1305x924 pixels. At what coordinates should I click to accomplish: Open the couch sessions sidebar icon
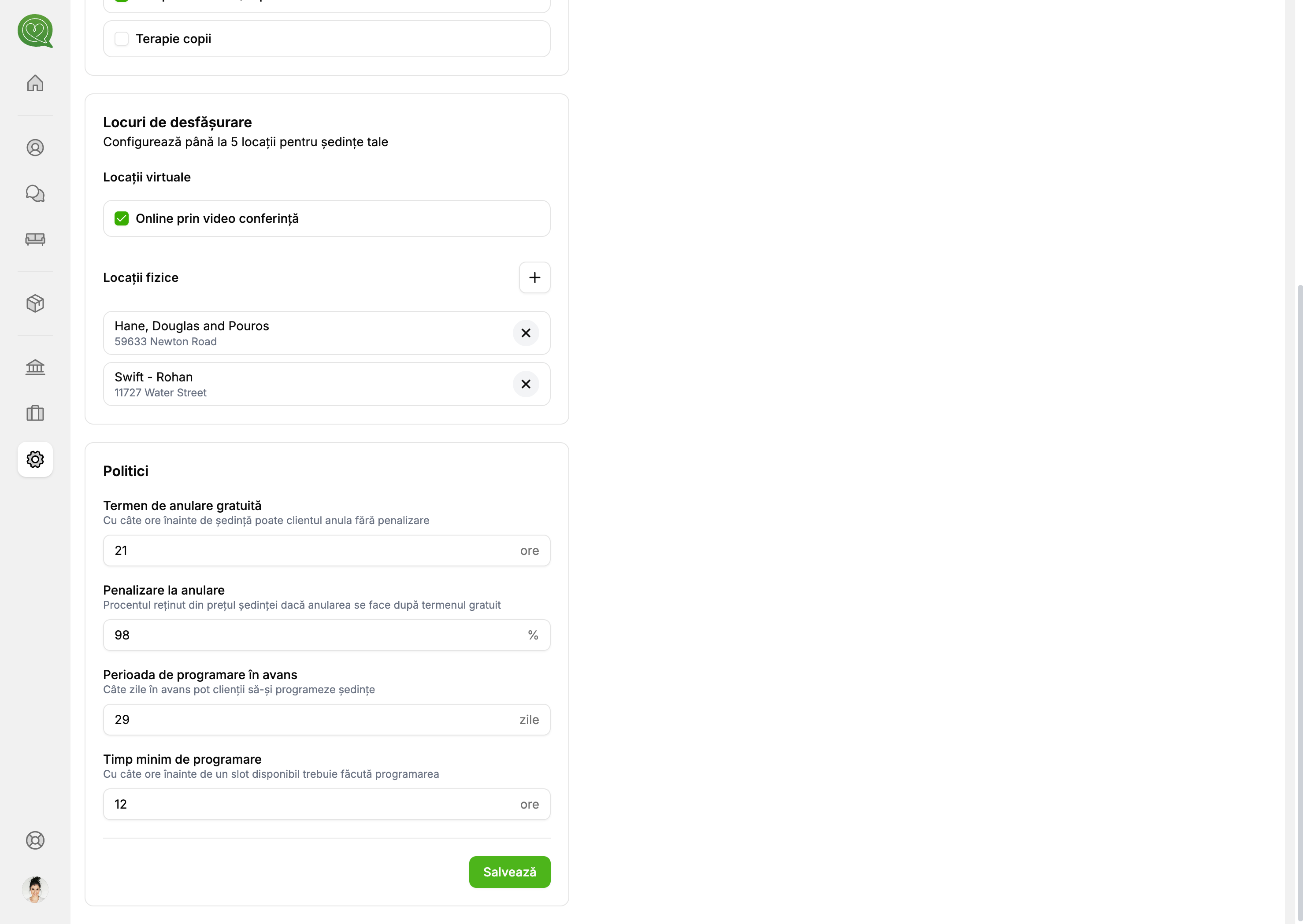pos(35,239)
